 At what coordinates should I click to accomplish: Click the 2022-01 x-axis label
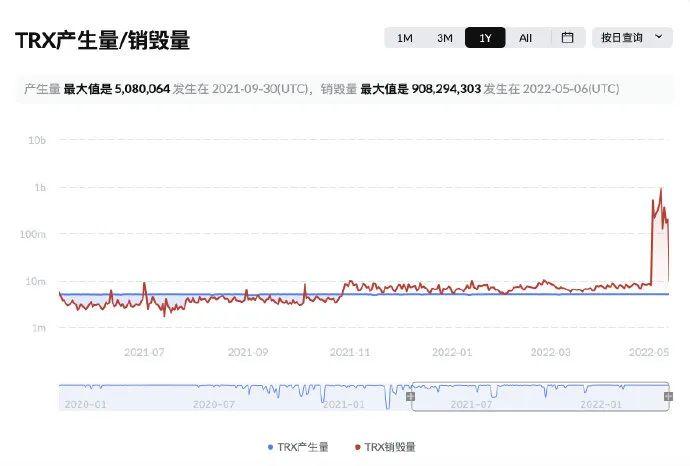(x=452, y=352)
